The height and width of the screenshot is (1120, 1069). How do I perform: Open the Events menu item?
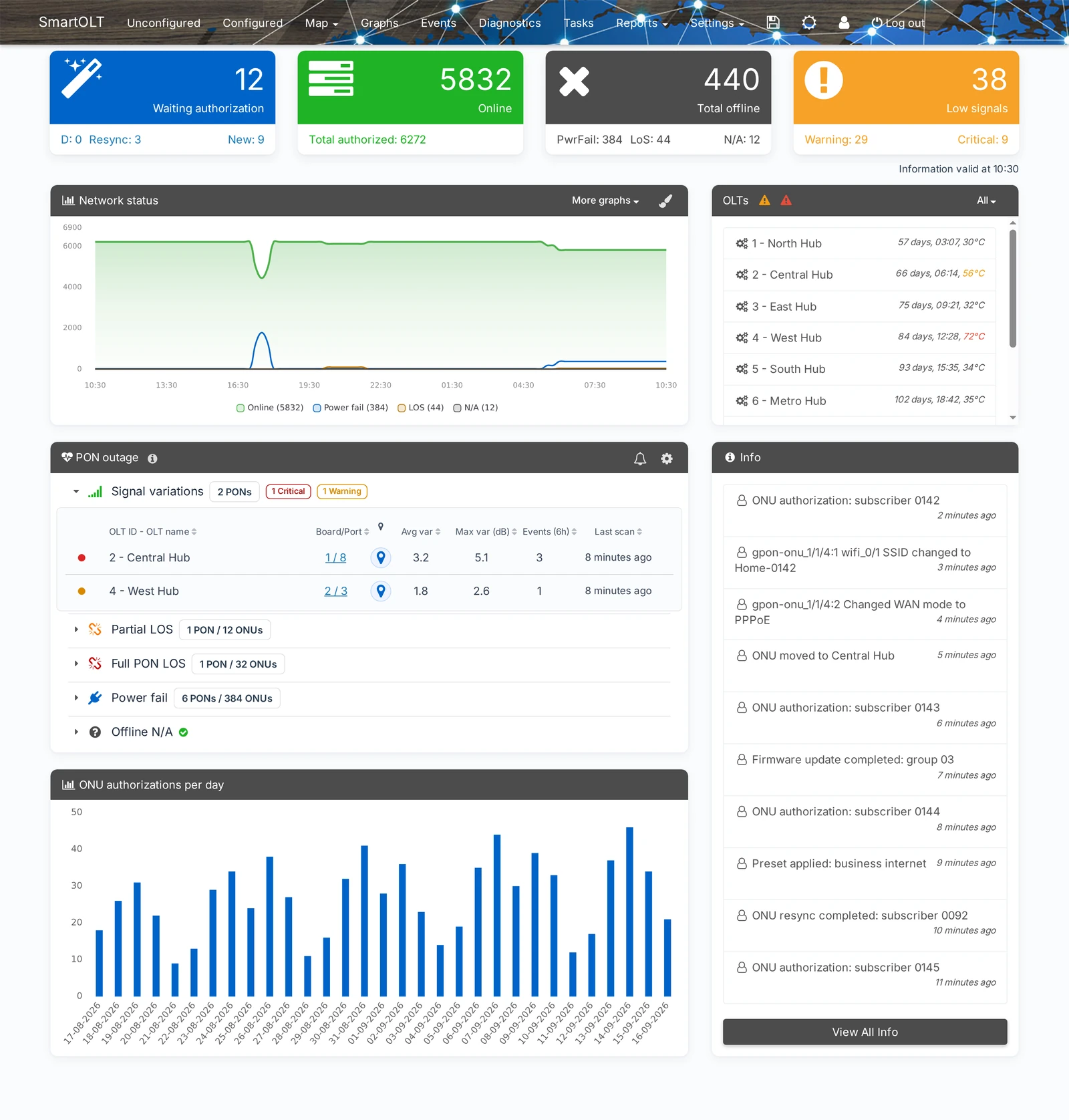[x=438, y=23]
